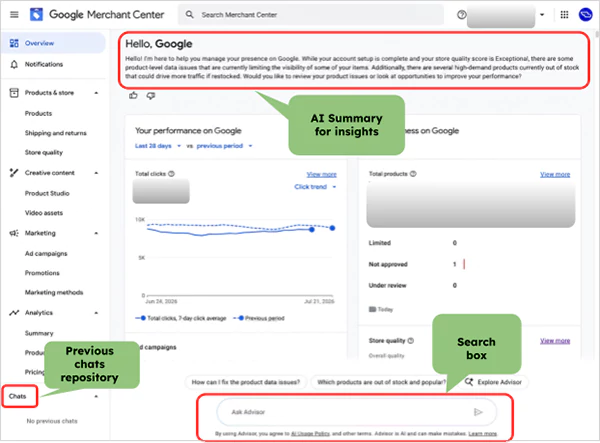Open the hamburger main menu
The image size is (600, 443).
[14, 15]
